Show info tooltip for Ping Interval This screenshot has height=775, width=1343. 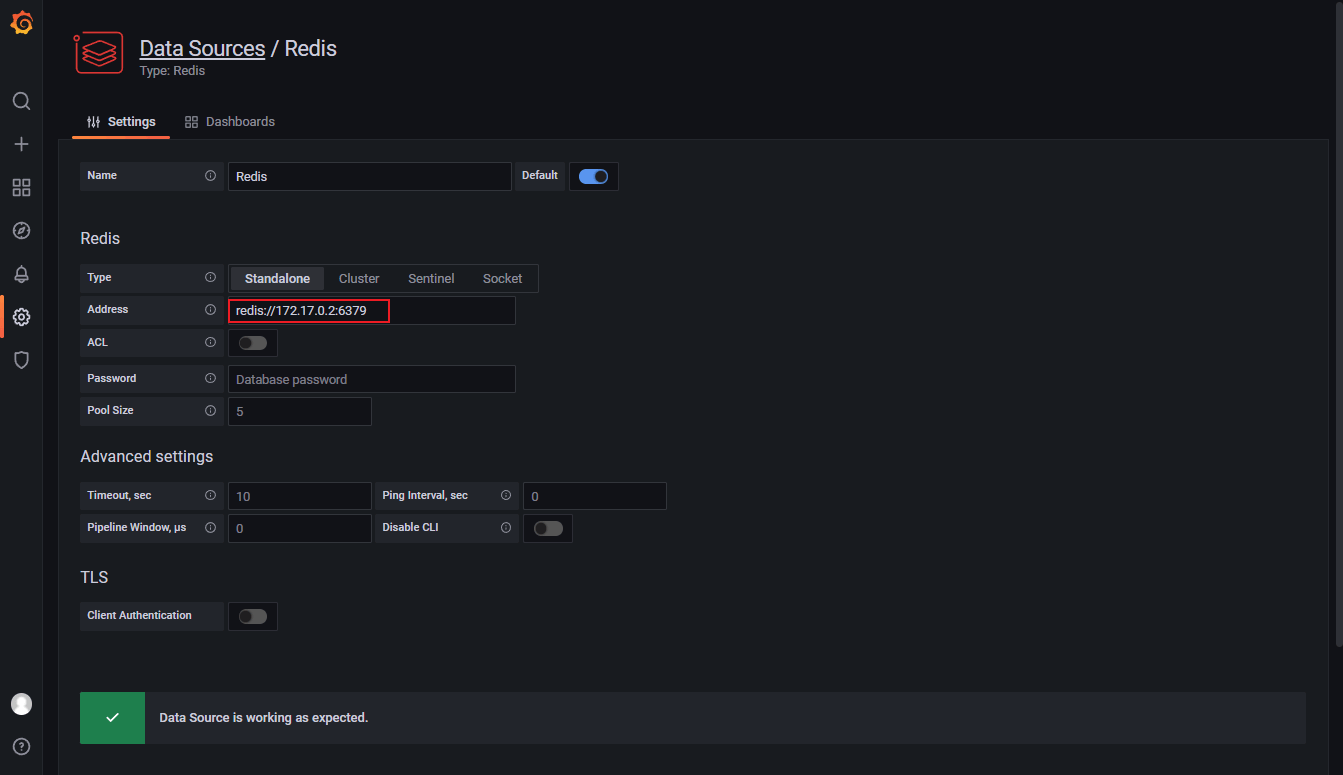tap(505, 495)
